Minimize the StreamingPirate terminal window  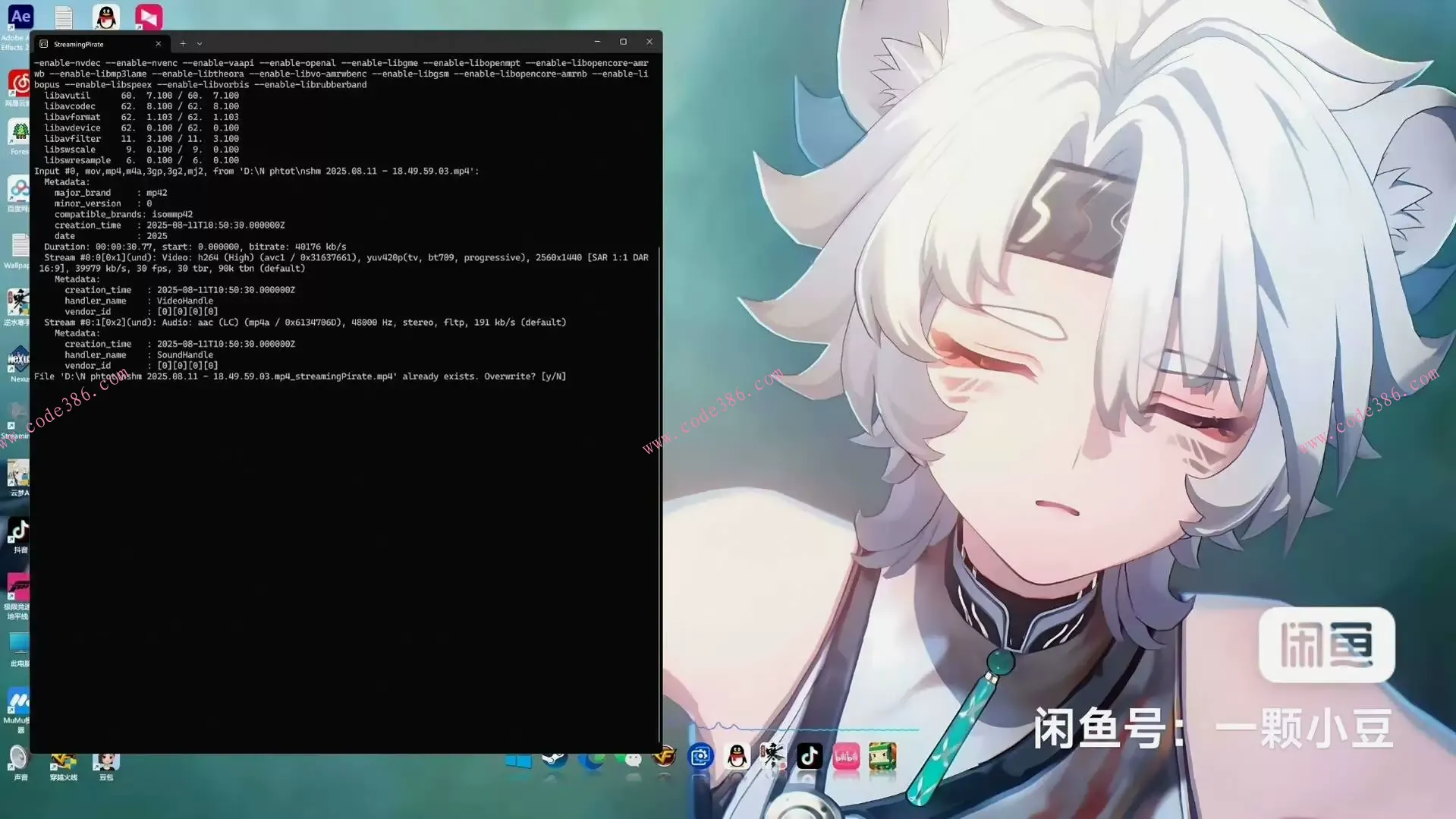click(597, 42)
